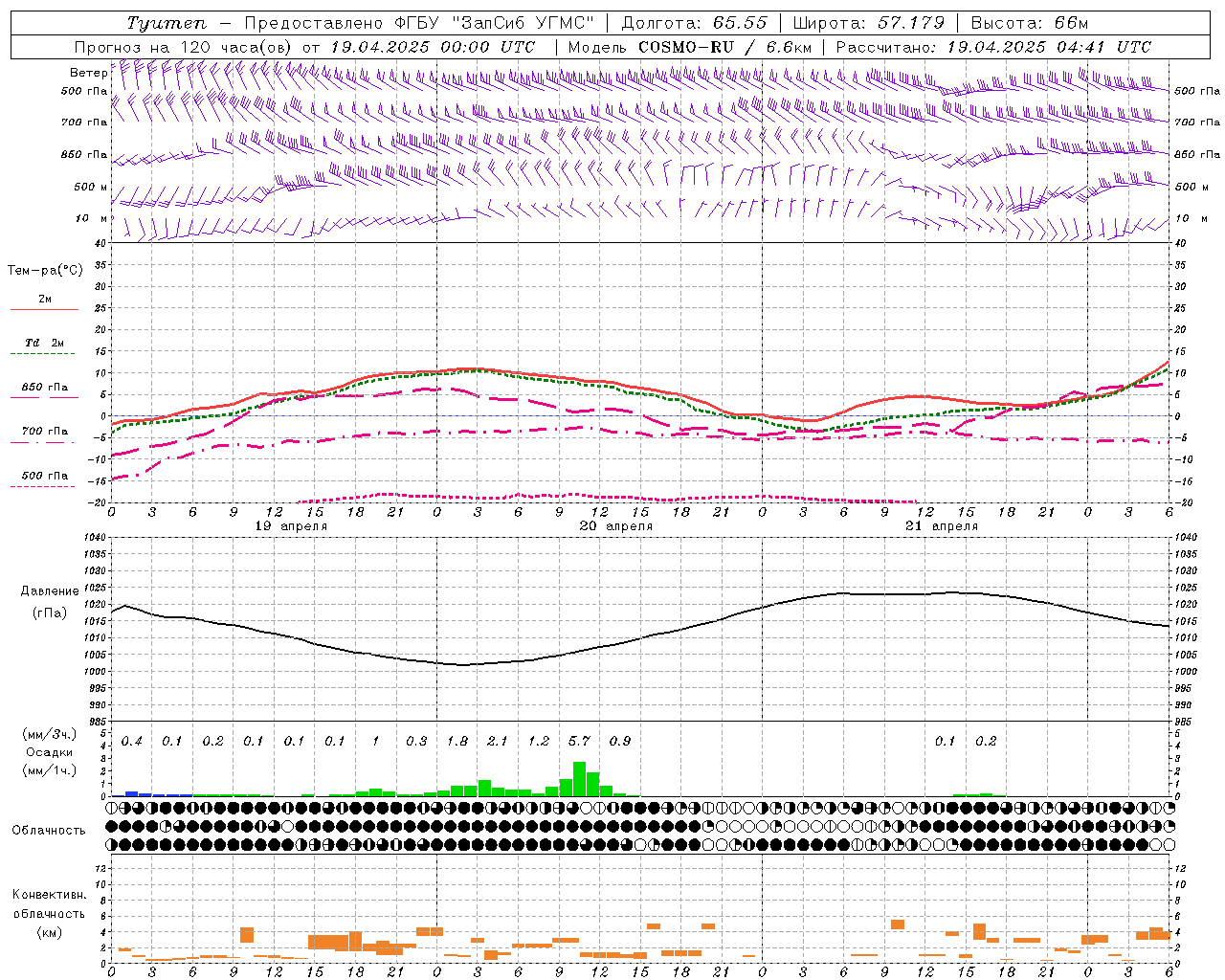The image size is (1225, 980).
Task: Click the tallest green precipitation bar
Action: pyautogui.click(x=579, y=779)
